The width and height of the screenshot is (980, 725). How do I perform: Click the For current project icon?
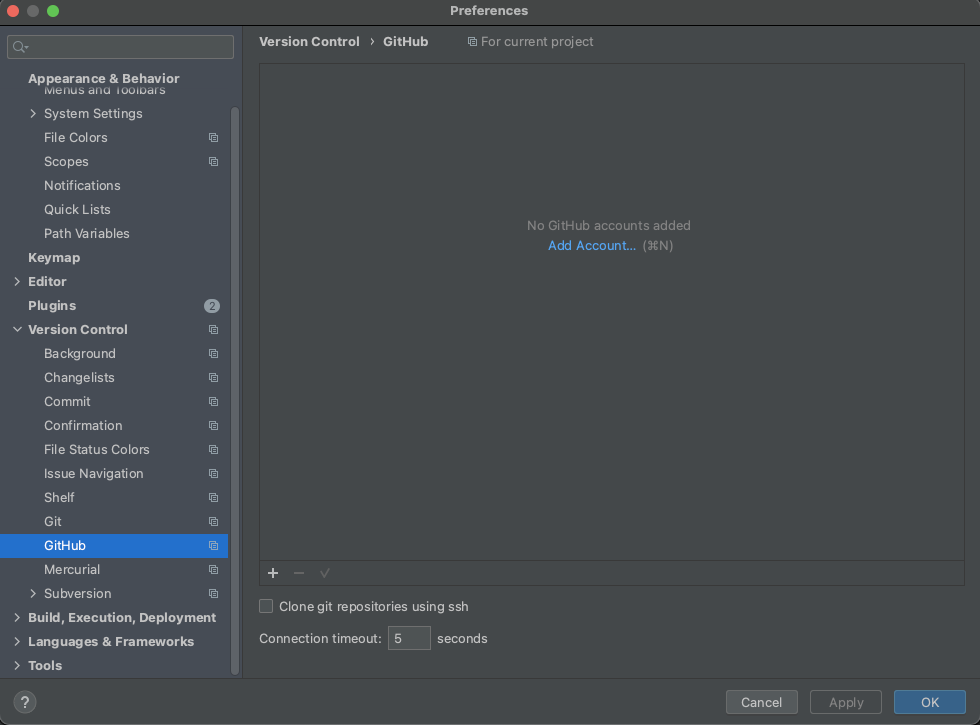472,42
